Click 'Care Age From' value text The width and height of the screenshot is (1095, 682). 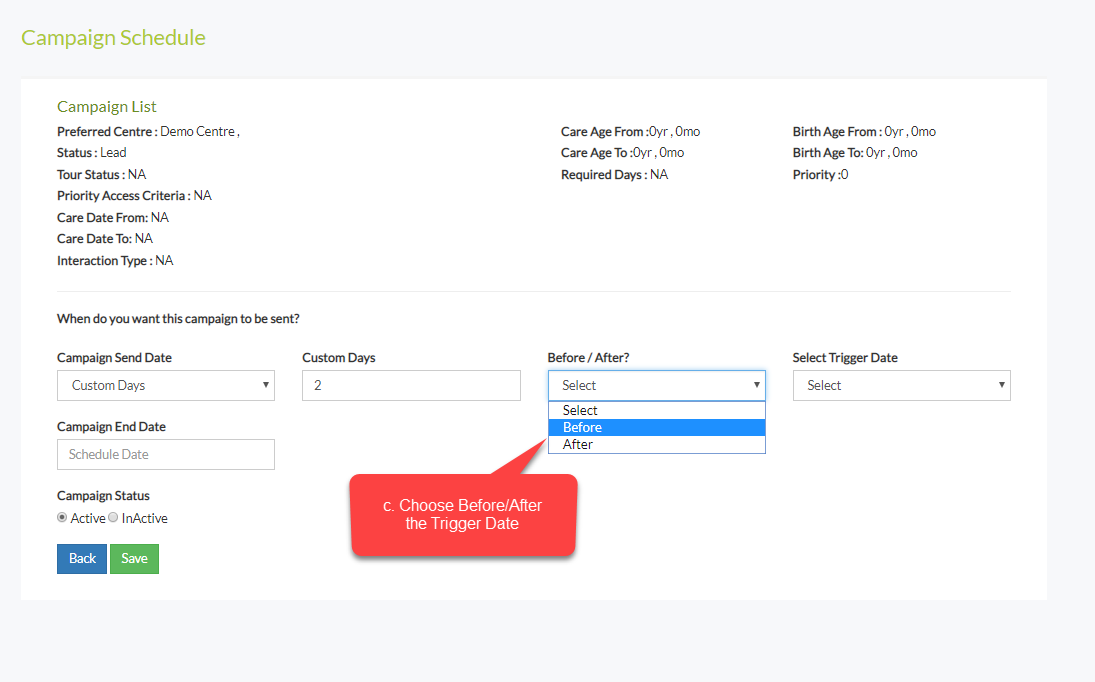pyautogui.click(x=675, y=131)
